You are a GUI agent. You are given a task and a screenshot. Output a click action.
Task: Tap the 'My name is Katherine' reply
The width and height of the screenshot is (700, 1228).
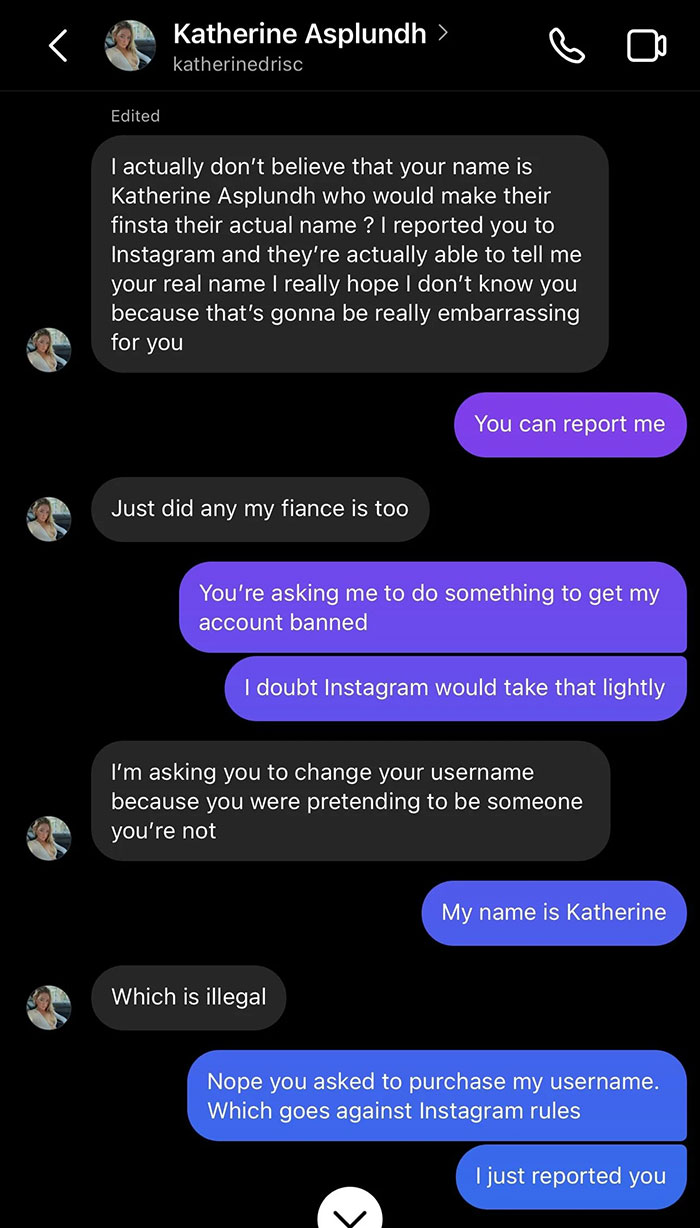click(553, 912)
